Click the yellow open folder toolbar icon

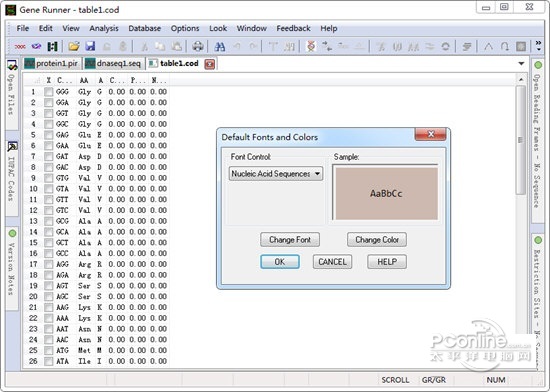point(74,46)
